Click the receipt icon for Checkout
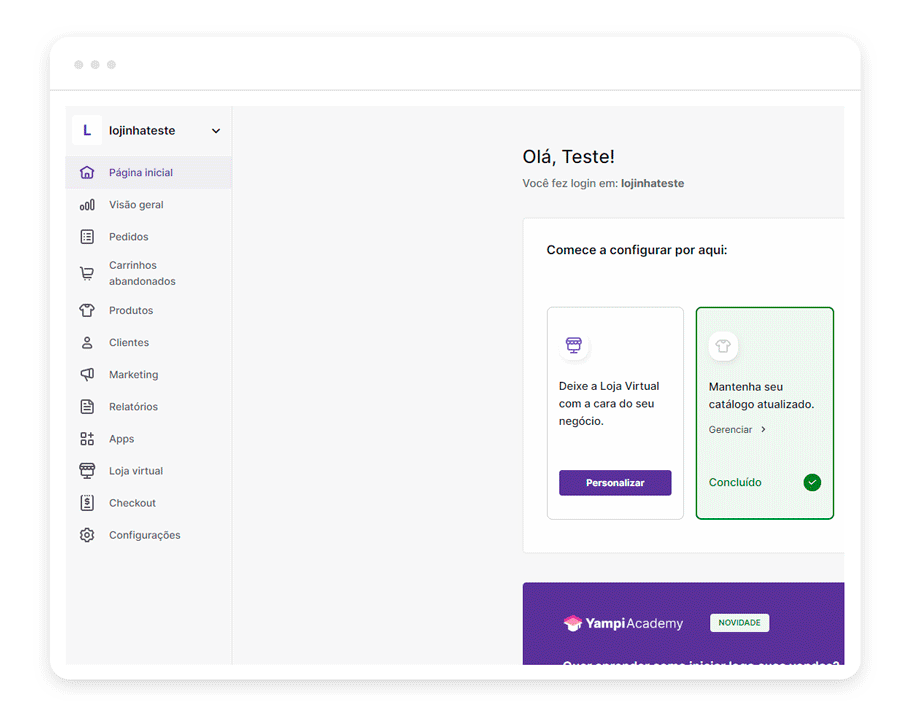Image resolution: width=920 pixels, height=717 pixels. point(87,503)
